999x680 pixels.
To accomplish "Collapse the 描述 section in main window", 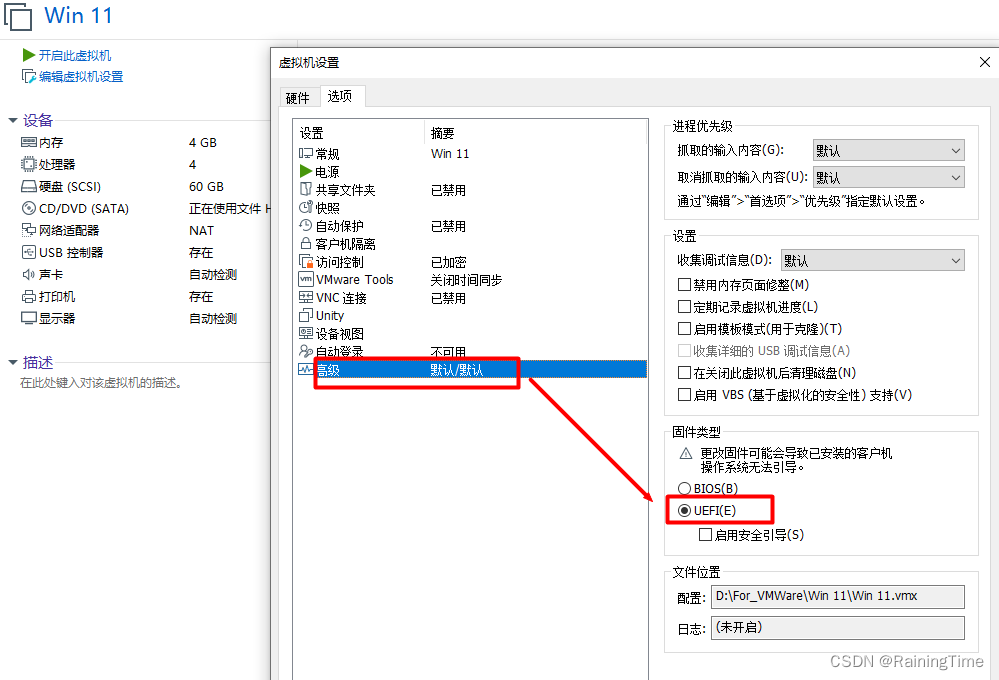I will pos(13,363).
